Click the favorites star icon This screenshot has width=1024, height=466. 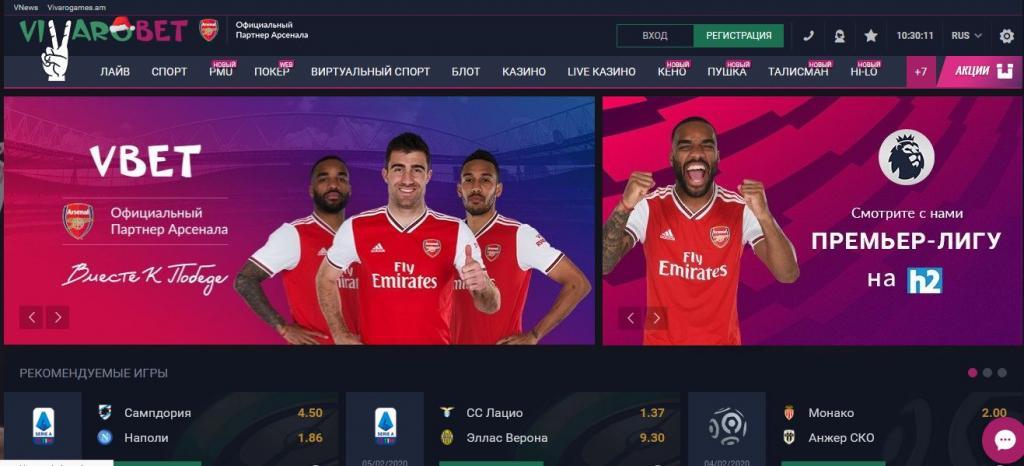[x=871, y=36]
